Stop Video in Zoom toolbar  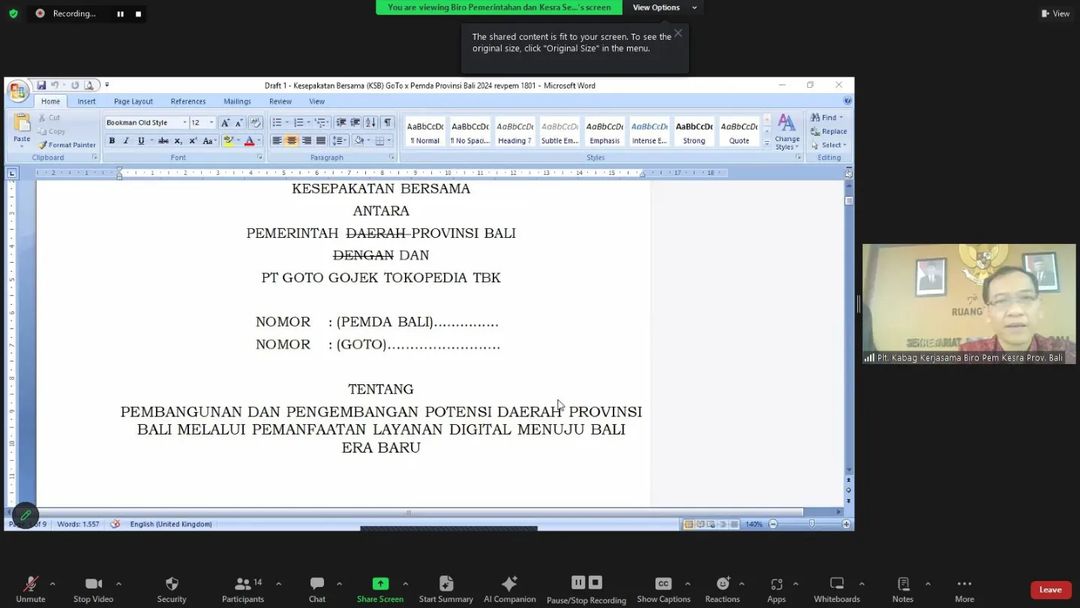click(93, 589)
